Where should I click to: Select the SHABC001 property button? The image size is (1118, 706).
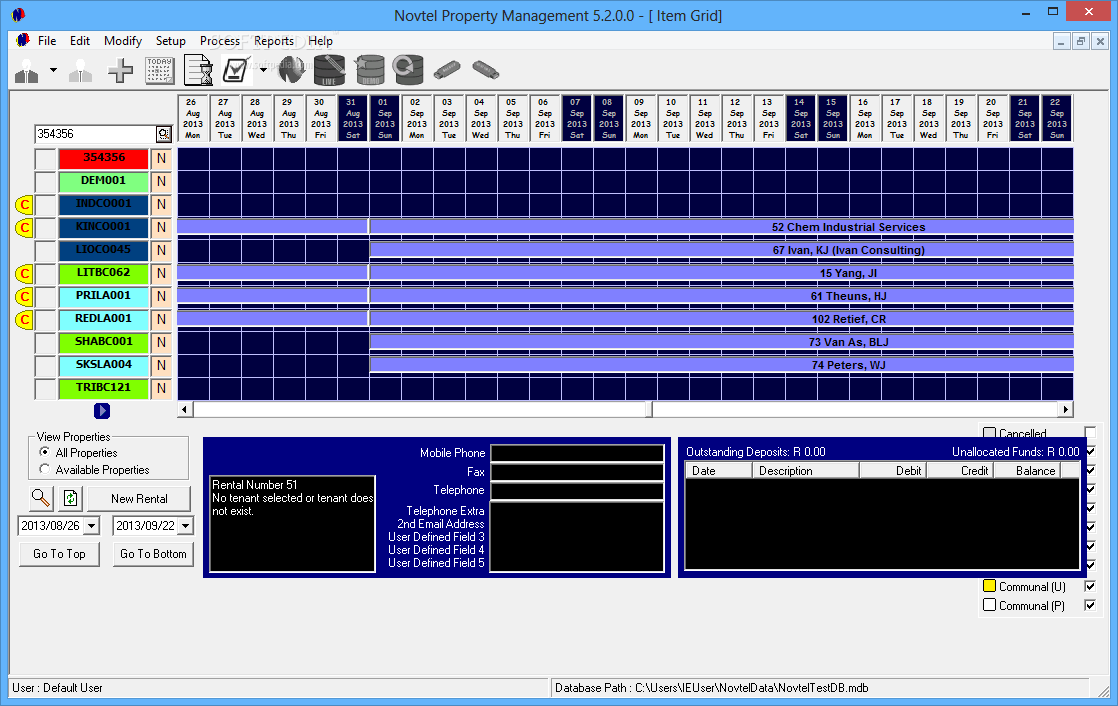(103, 342)
